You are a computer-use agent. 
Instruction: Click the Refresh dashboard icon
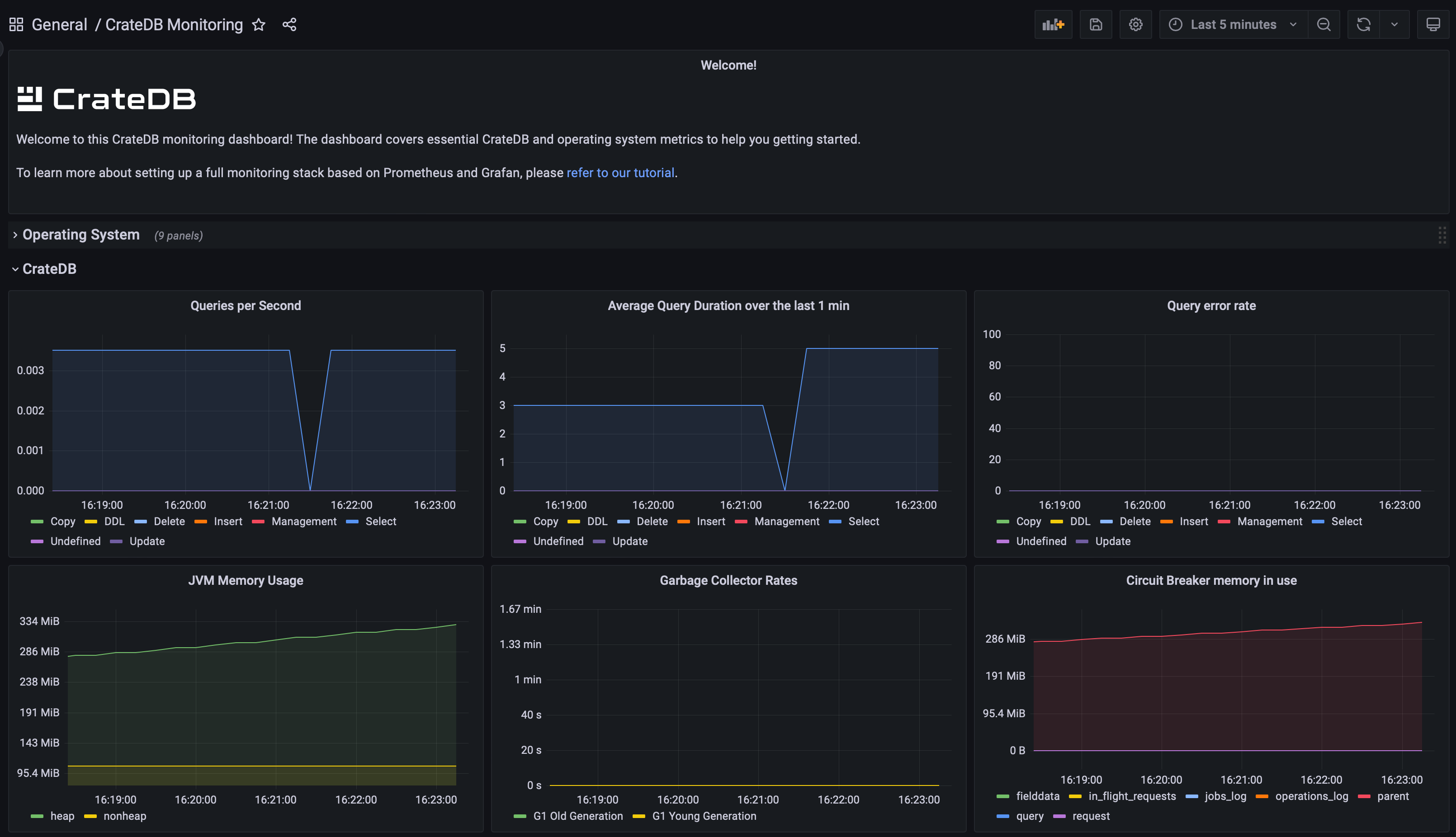1363,25
